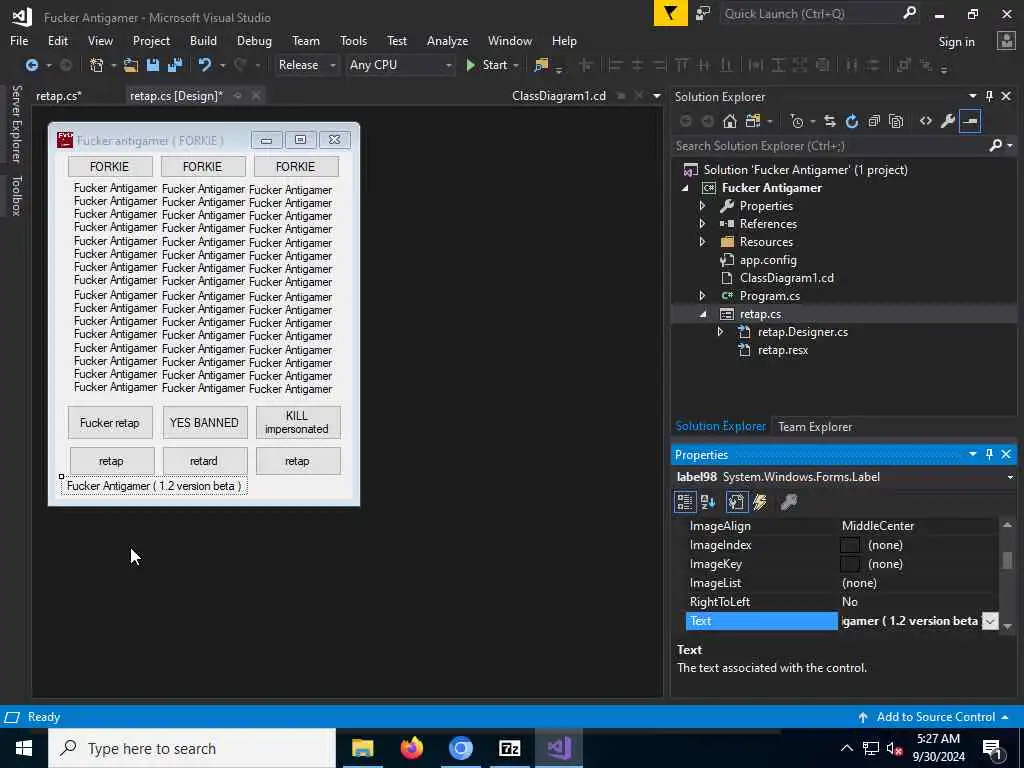Pin the Properties panel
The height and width of the screenshot is (768, 1024).
pos(989,454)
